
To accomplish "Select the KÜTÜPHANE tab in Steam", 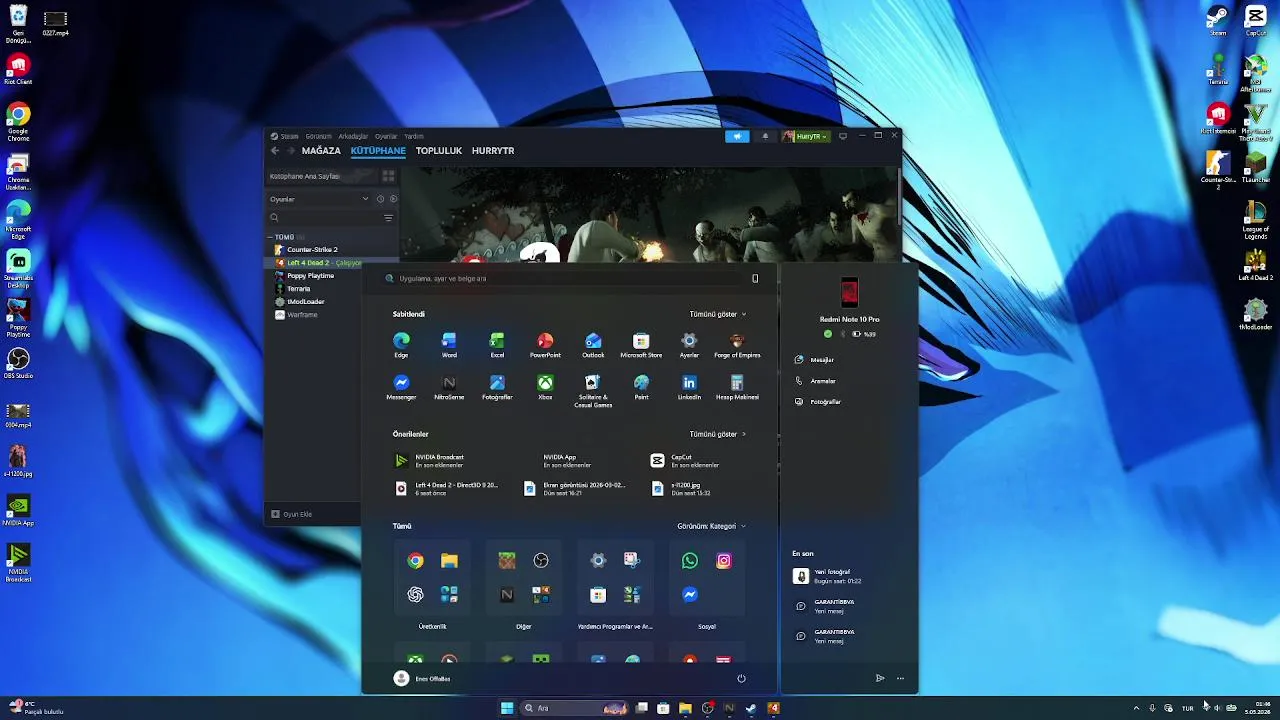I will [378, 150].
